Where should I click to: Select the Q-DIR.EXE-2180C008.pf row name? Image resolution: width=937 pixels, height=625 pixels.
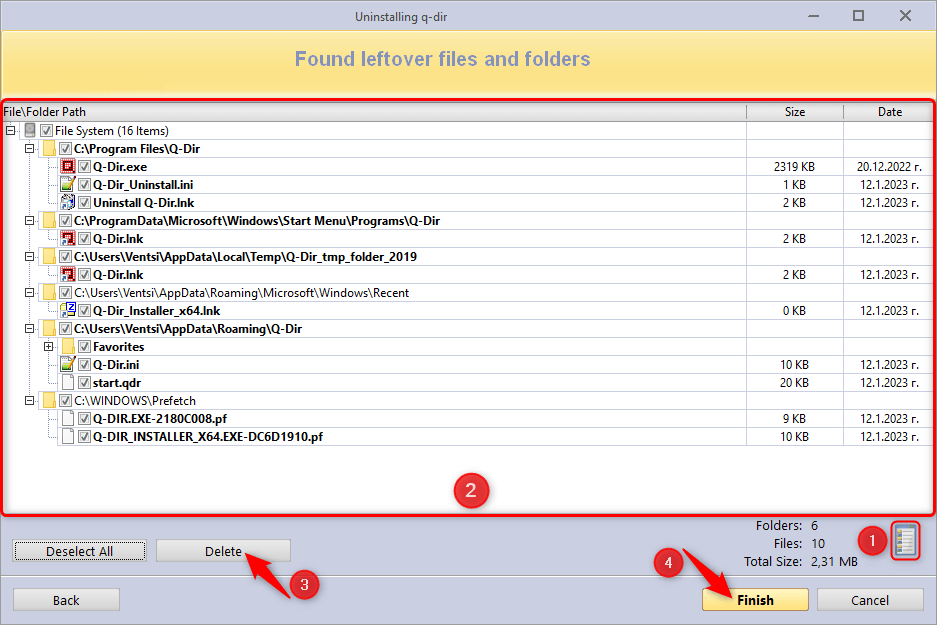(x=160, y=418)
